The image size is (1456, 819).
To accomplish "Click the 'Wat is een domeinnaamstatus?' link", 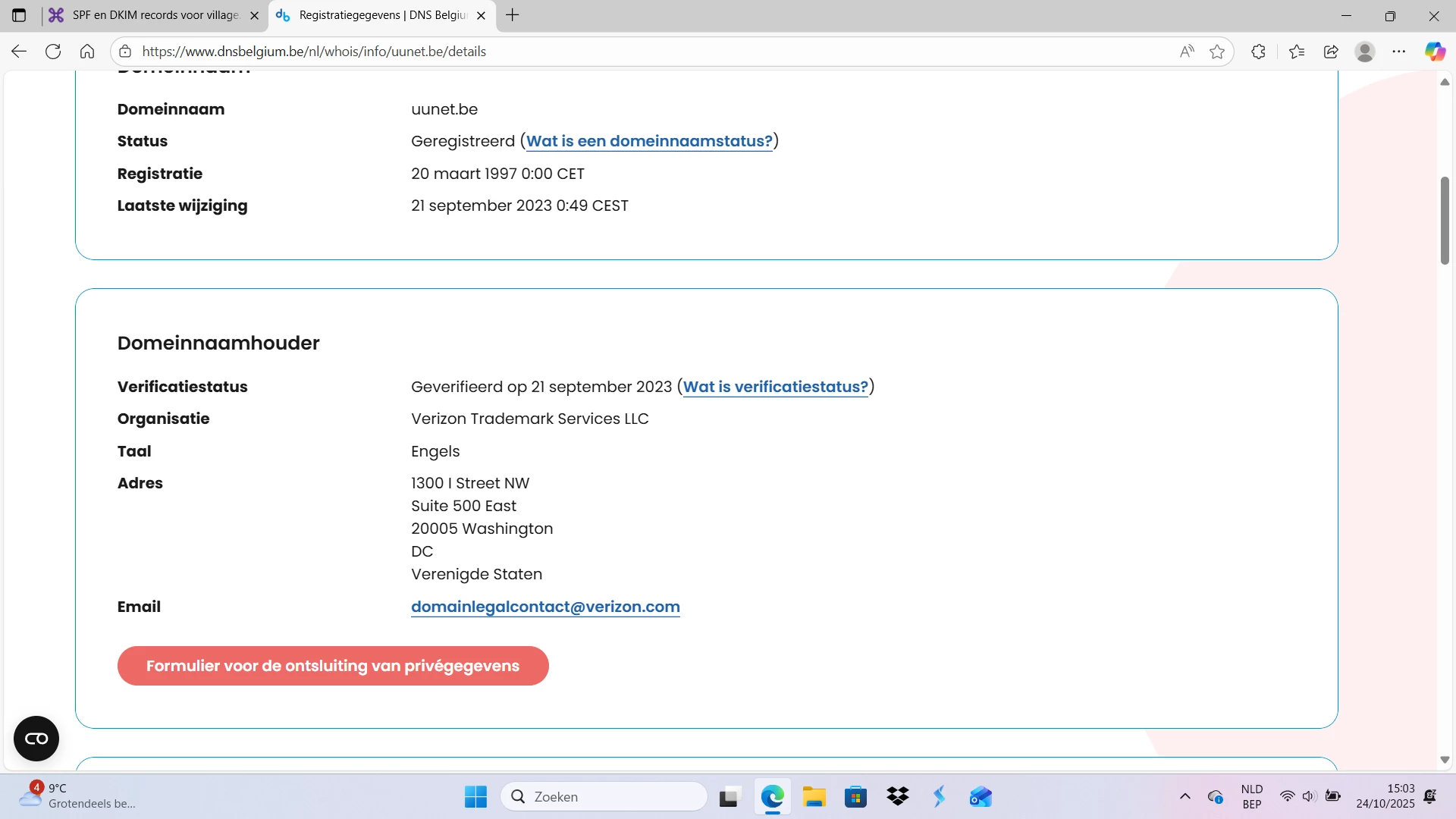I will [649, 141].
